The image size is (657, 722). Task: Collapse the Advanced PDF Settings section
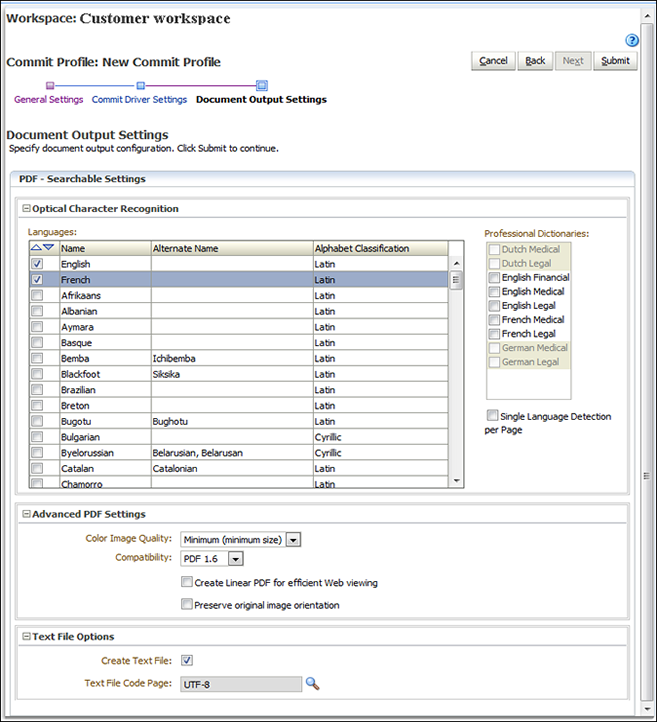coord(27,514)
